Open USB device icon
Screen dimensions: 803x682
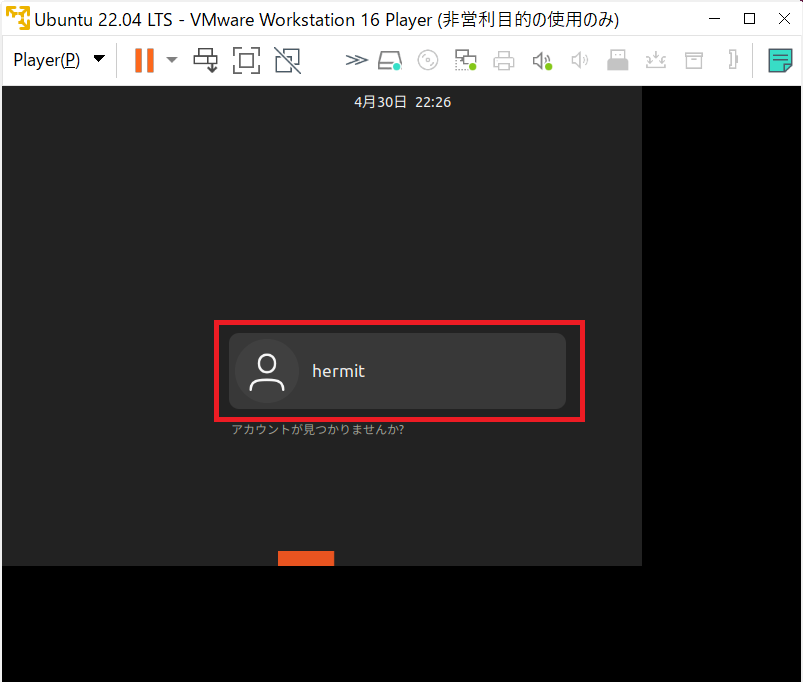coord(618,60)
